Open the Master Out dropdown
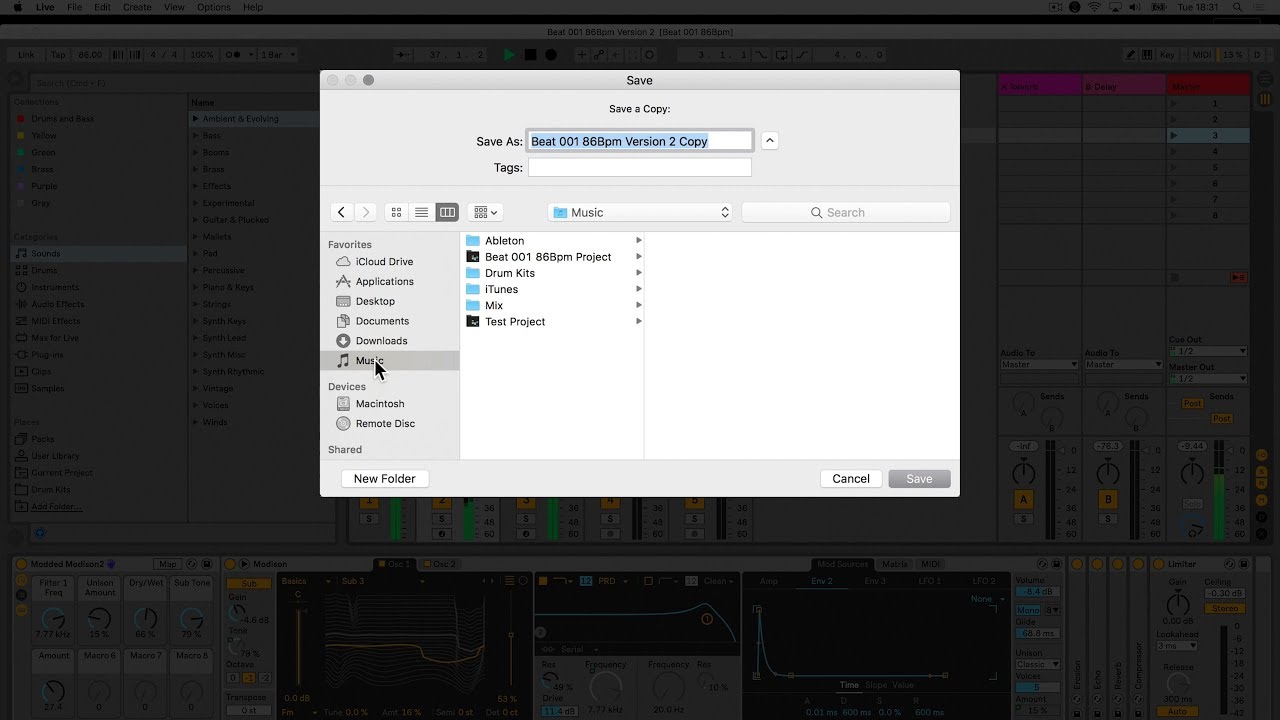Viewport: 1280px width, 720px height. click(x=1209, y=379)
